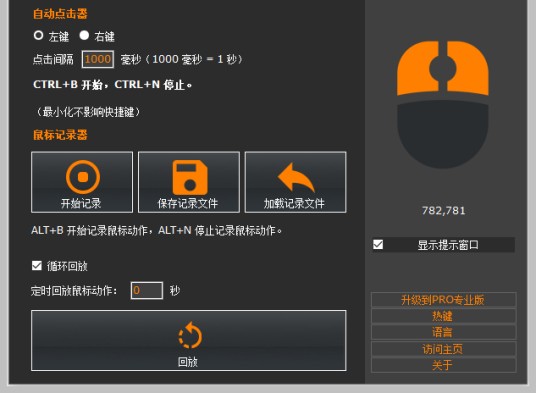Viewport: 536px width, 393px height.
Task: Toggle the 循环回放 checkbox
Action: coord(37,266)
